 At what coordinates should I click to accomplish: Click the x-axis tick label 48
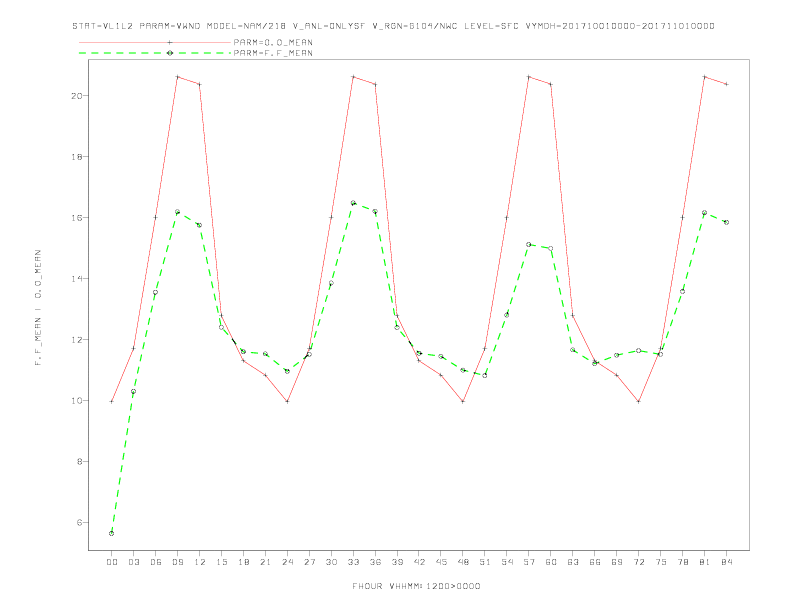[463, 562]
